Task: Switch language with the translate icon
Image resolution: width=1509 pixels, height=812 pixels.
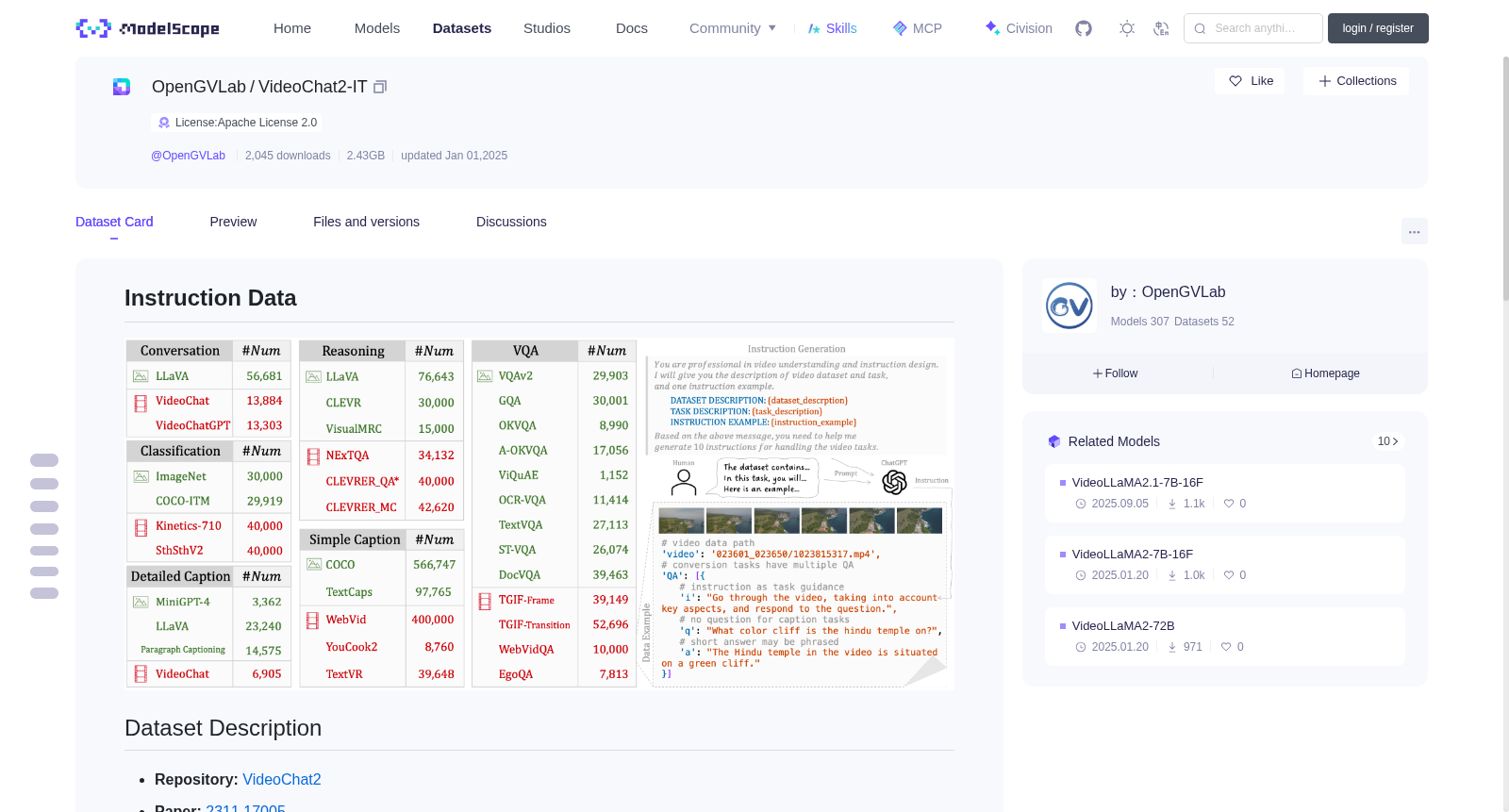Action: (1162, 28)
